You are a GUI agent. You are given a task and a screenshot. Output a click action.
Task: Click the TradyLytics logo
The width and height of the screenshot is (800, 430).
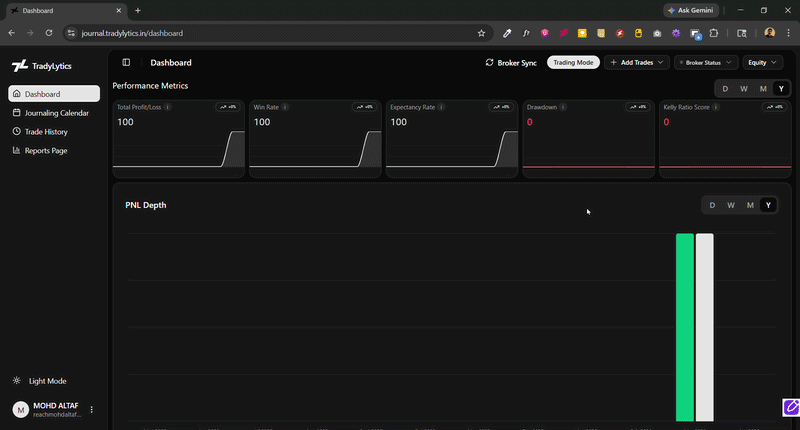(19, 66)
